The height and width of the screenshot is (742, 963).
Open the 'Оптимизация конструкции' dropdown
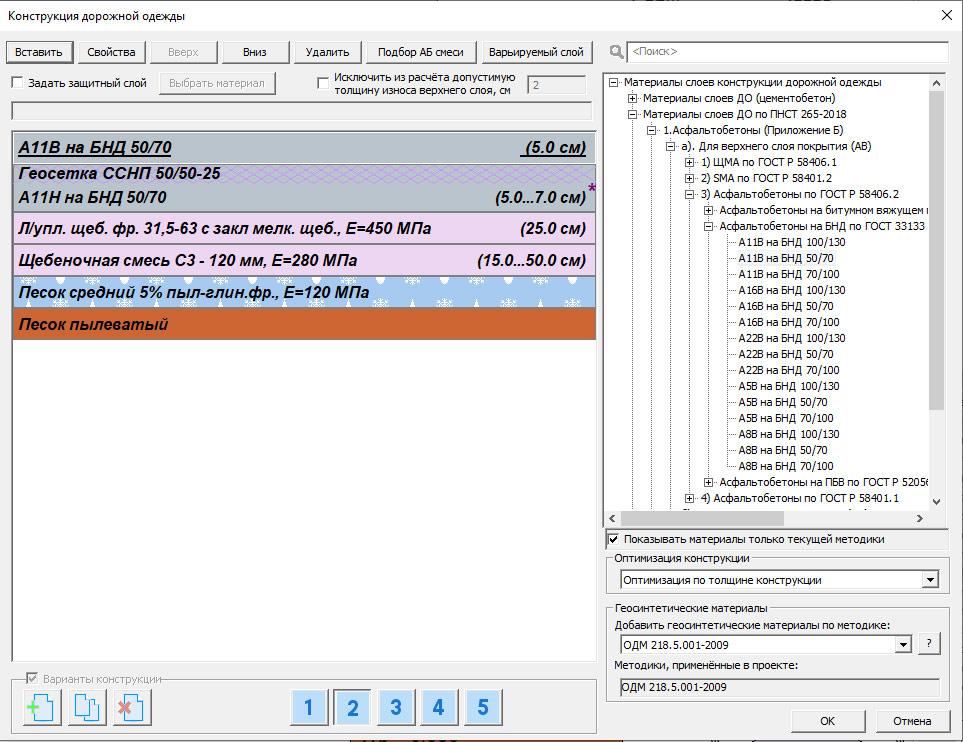pos(930,579)
